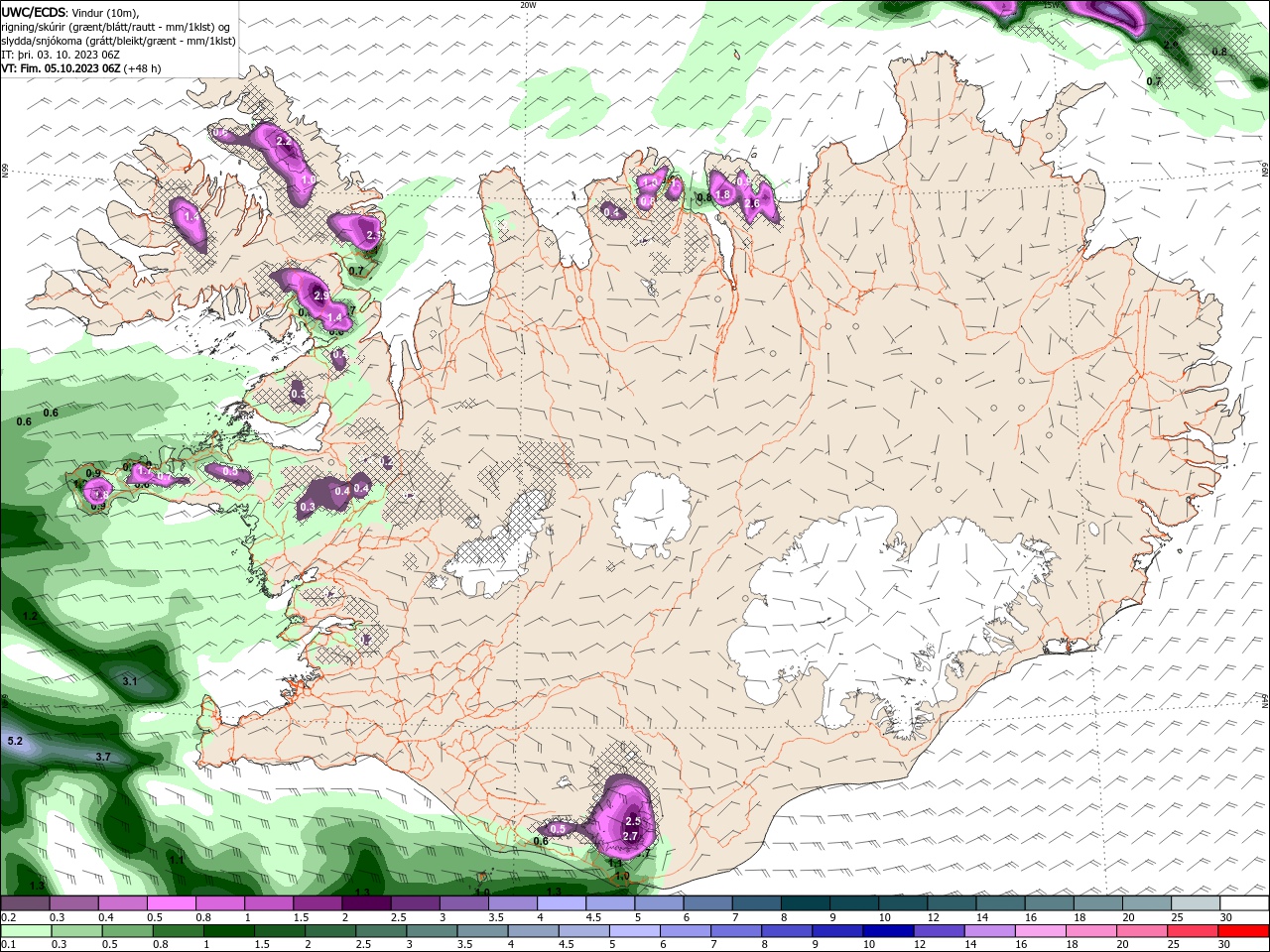The height and width of the screenshot is (952, 1270).
Task: Choose the royal blue 8 swatch in the rain scale
Action: (x=788, y=930)
